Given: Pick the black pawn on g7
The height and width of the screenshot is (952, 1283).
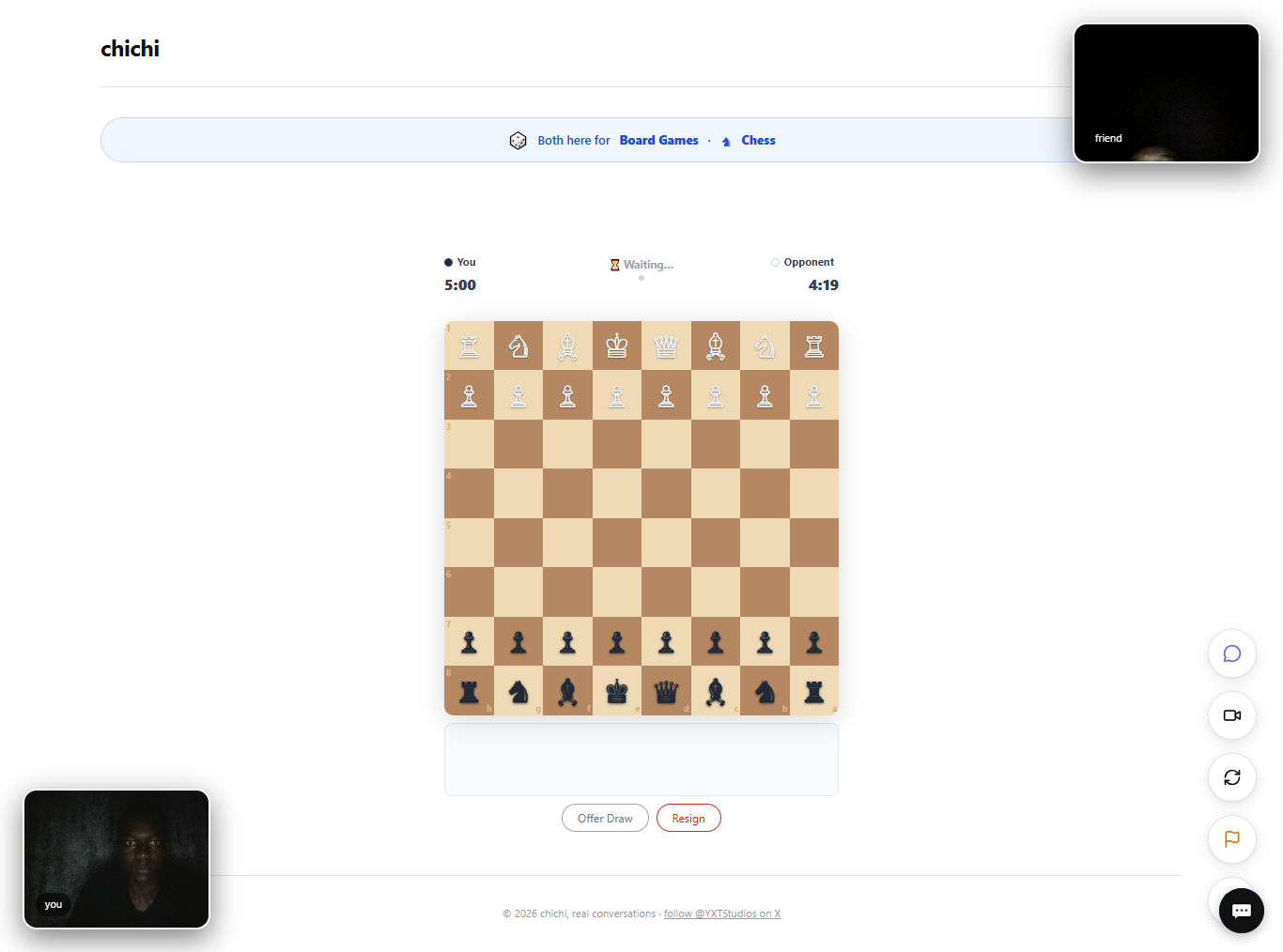Looking at the screenshot, I should point(518,642).
